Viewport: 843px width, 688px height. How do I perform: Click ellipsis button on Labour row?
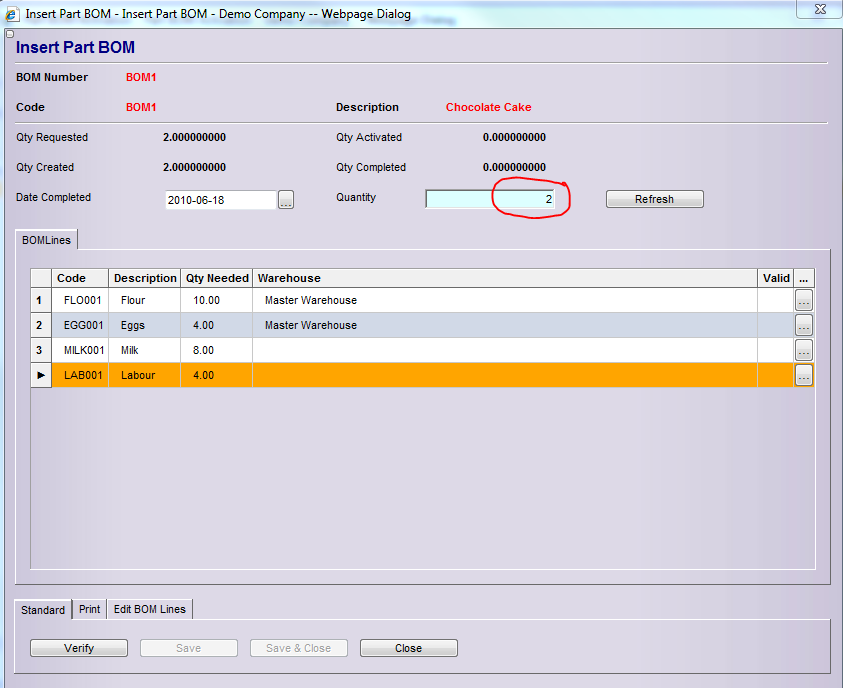click(804, 375)
